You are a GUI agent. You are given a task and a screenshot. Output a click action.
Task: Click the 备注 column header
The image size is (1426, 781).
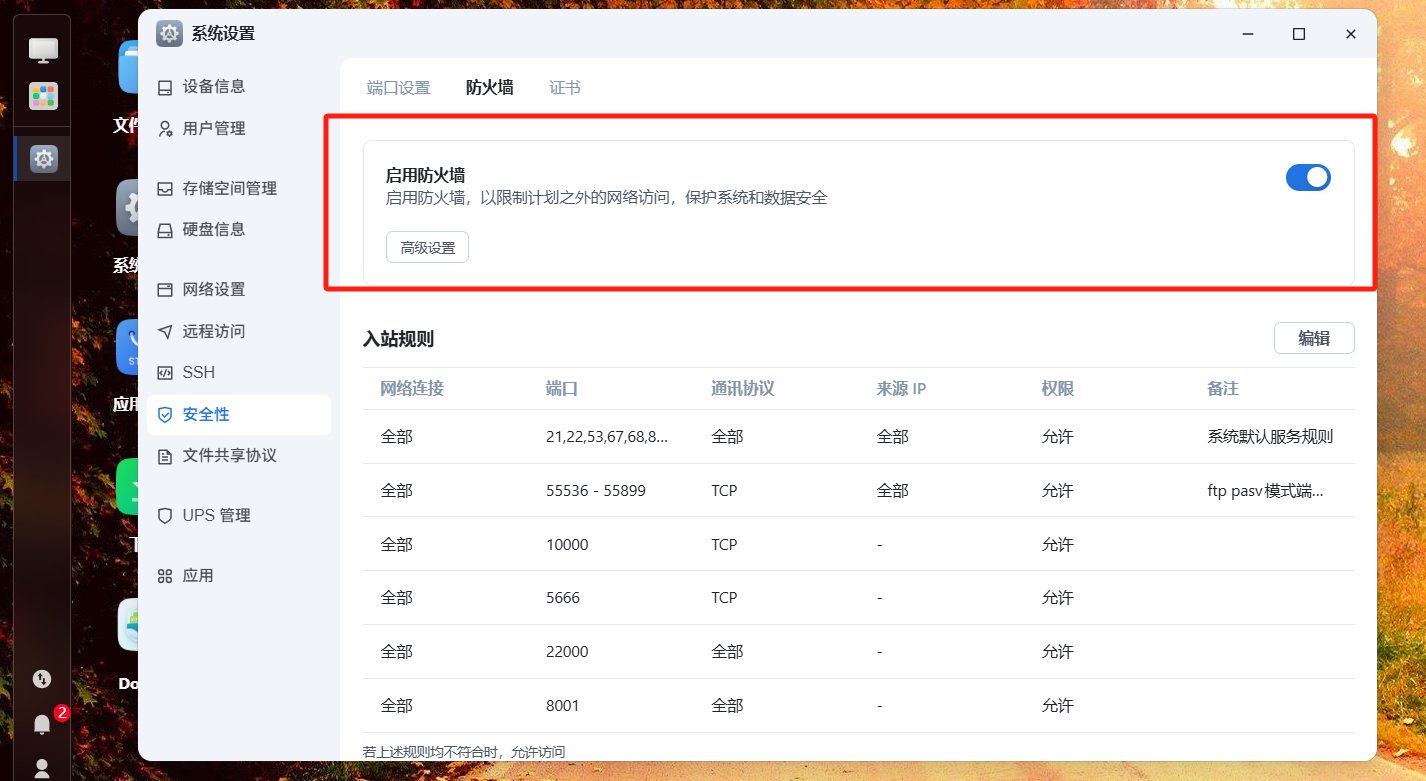click(1223, 389)
